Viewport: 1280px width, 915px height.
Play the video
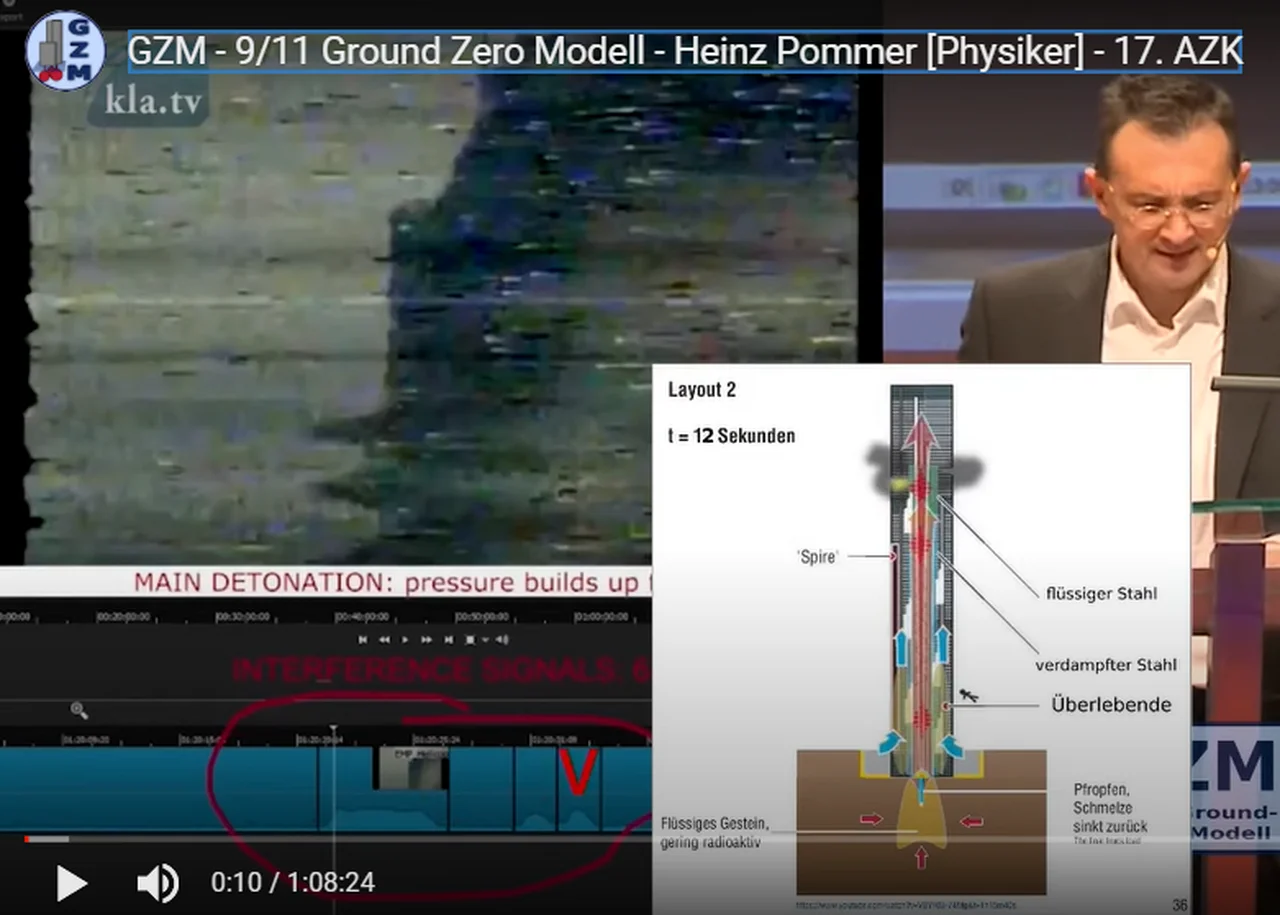(71, 883)
